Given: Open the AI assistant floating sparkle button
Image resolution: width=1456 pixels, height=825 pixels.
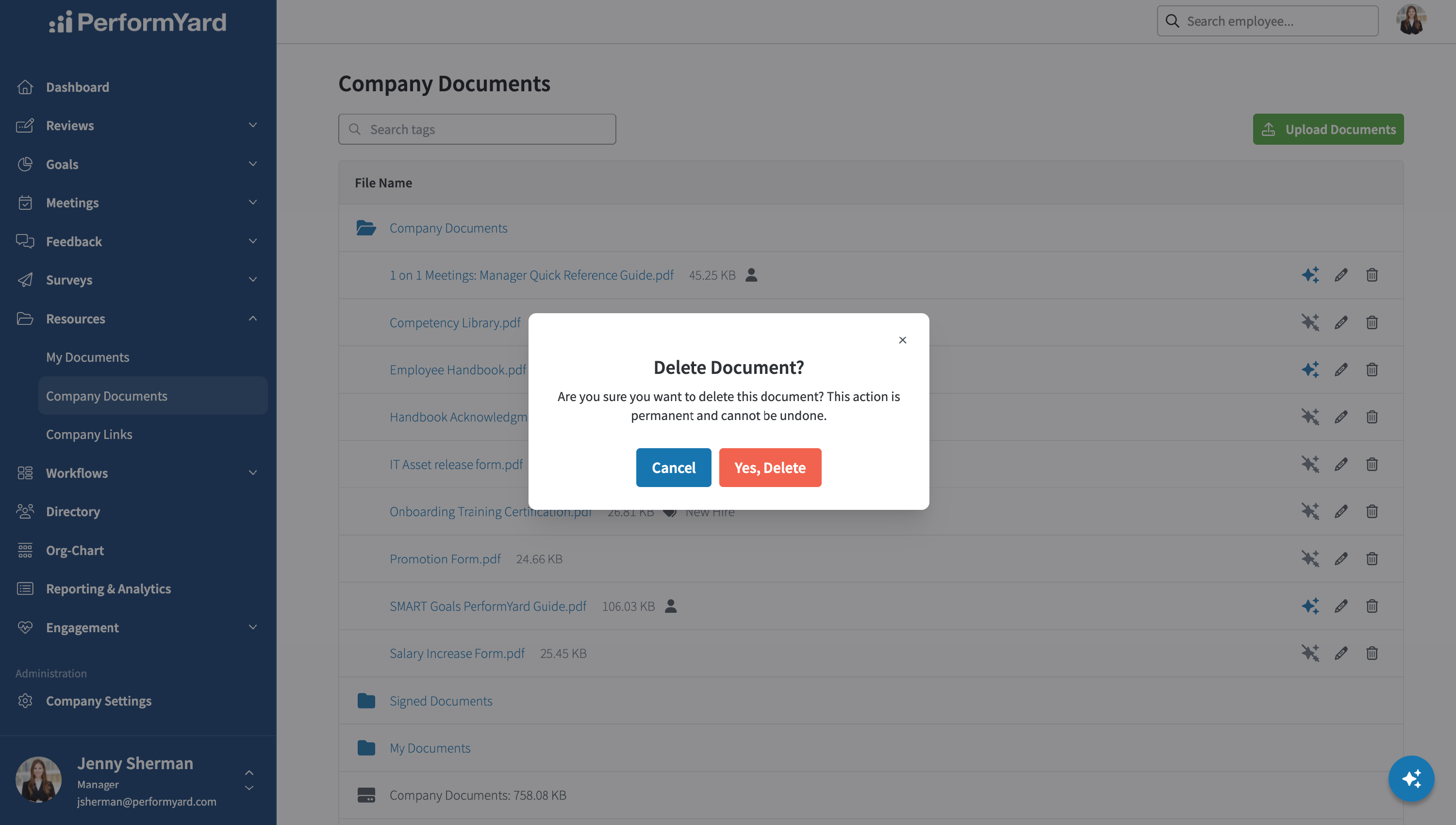Looking at the screenshot, I should tap(1411, 778).
